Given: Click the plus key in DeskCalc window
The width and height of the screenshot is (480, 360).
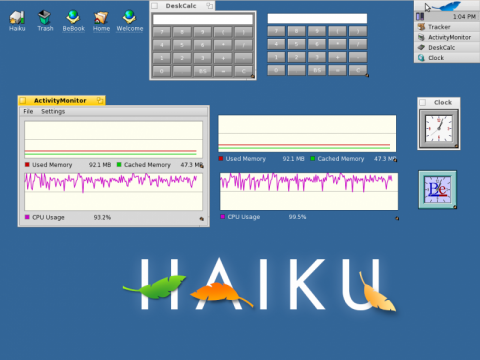Looking at the screenshot, I should pyautogui.click(x=223, y=58).
